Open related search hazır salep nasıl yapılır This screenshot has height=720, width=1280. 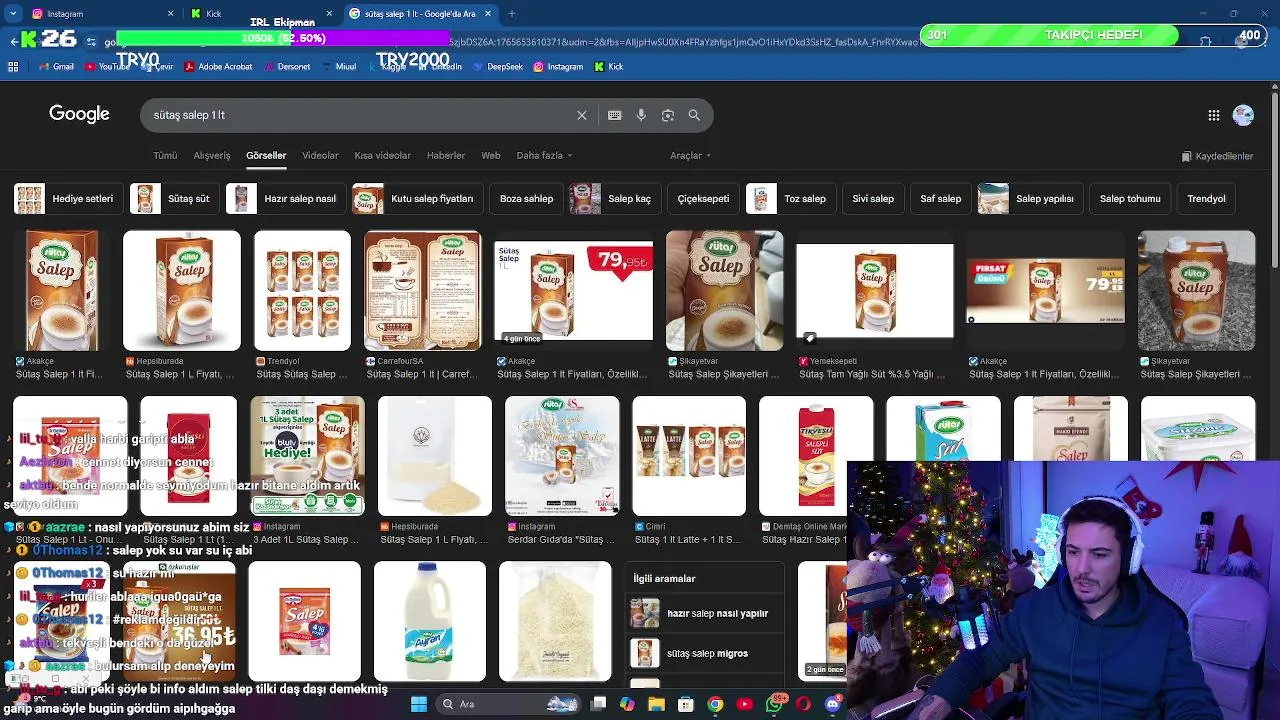703,613
